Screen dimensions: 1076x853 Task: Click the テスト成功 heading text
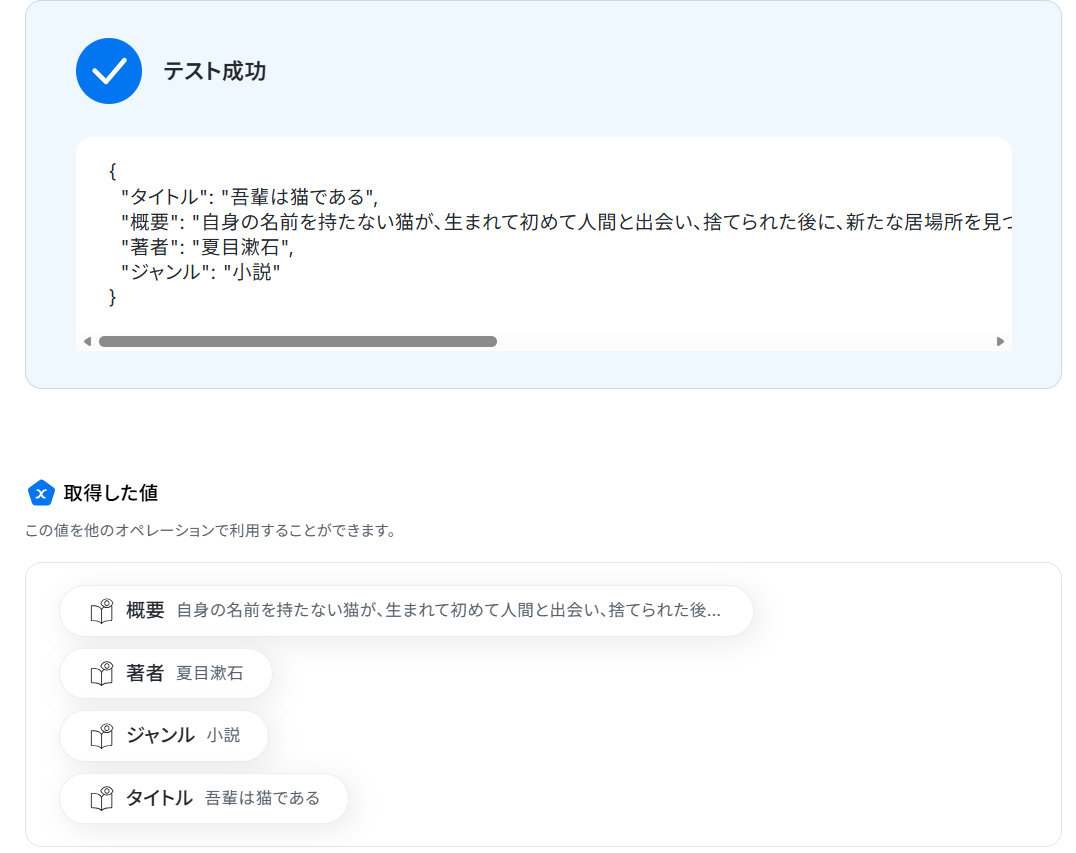(x=215, y=71)
